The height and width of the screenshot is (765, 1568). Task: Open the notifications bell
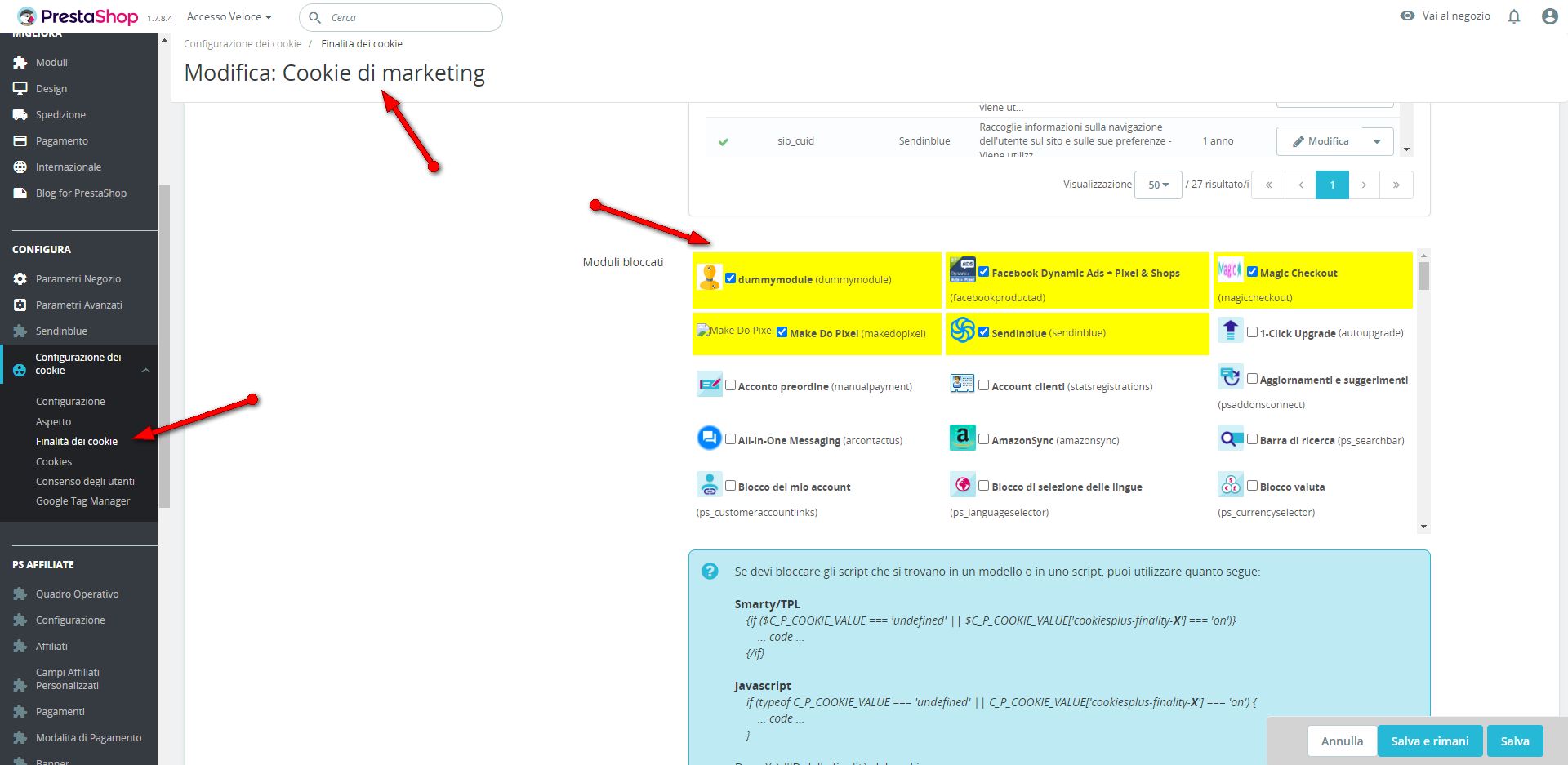coord(1514,16)
